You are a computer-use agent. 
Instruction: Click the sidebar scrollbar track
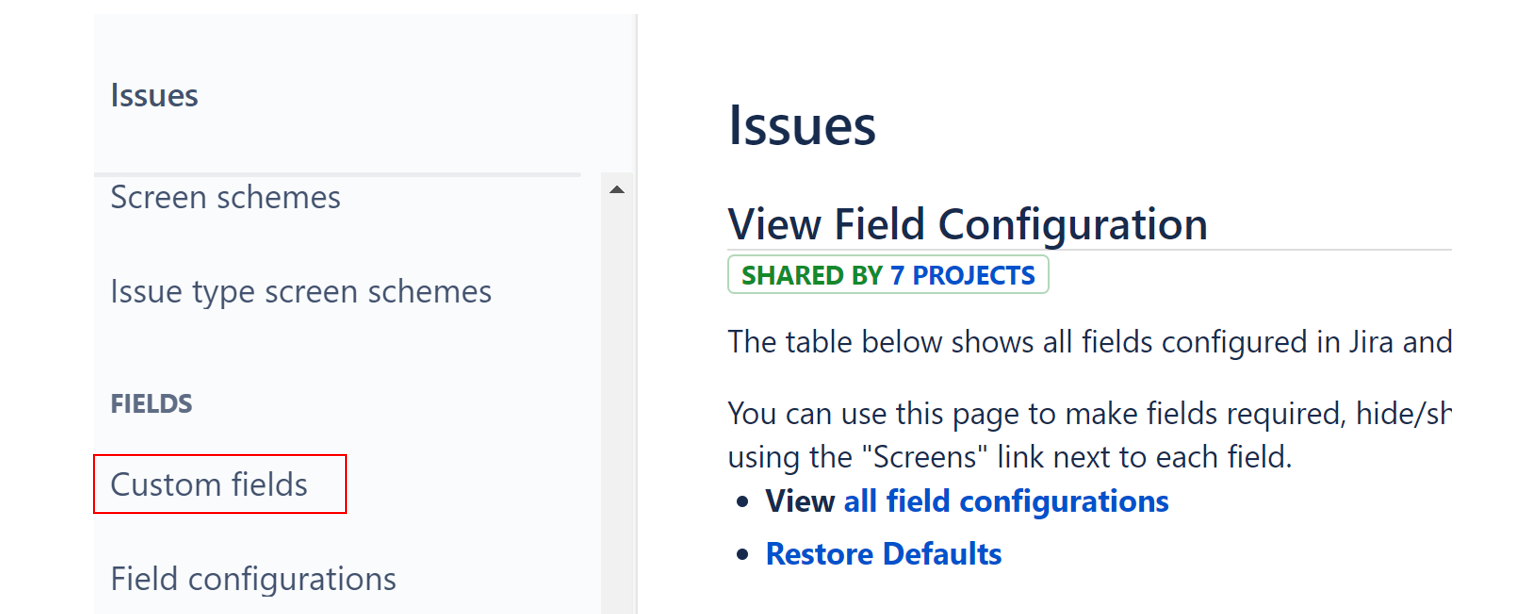617,400
